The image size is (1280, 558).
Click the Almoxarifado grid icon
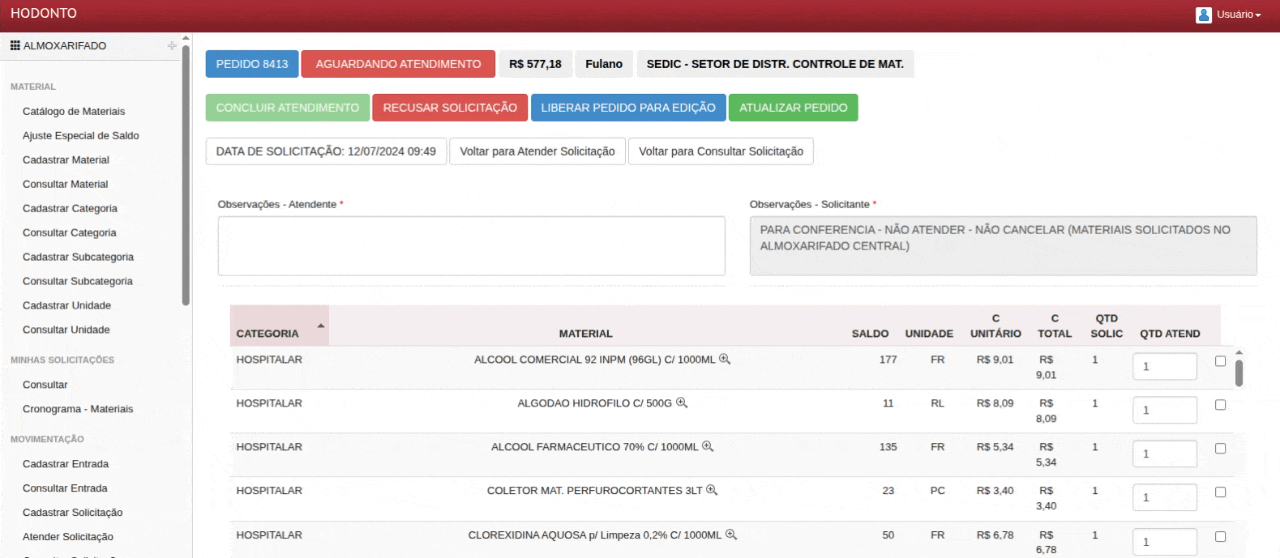15,46
